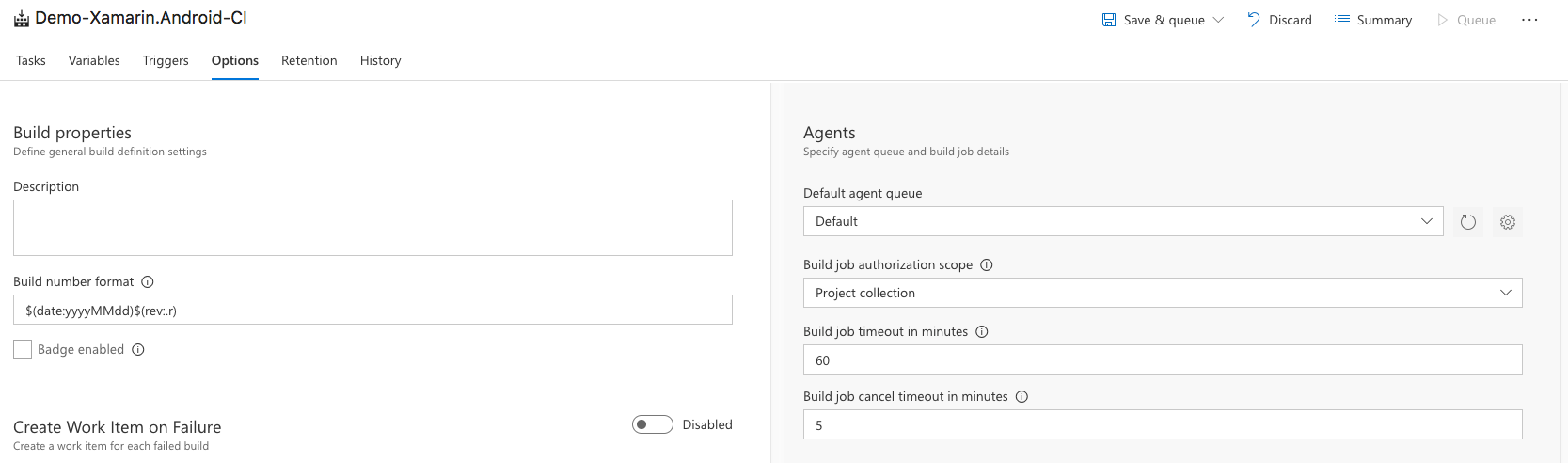The height and width of the screenshot is (463, 1568).
Task: Show info for Build job authorization scope
Action: (987, 264)
